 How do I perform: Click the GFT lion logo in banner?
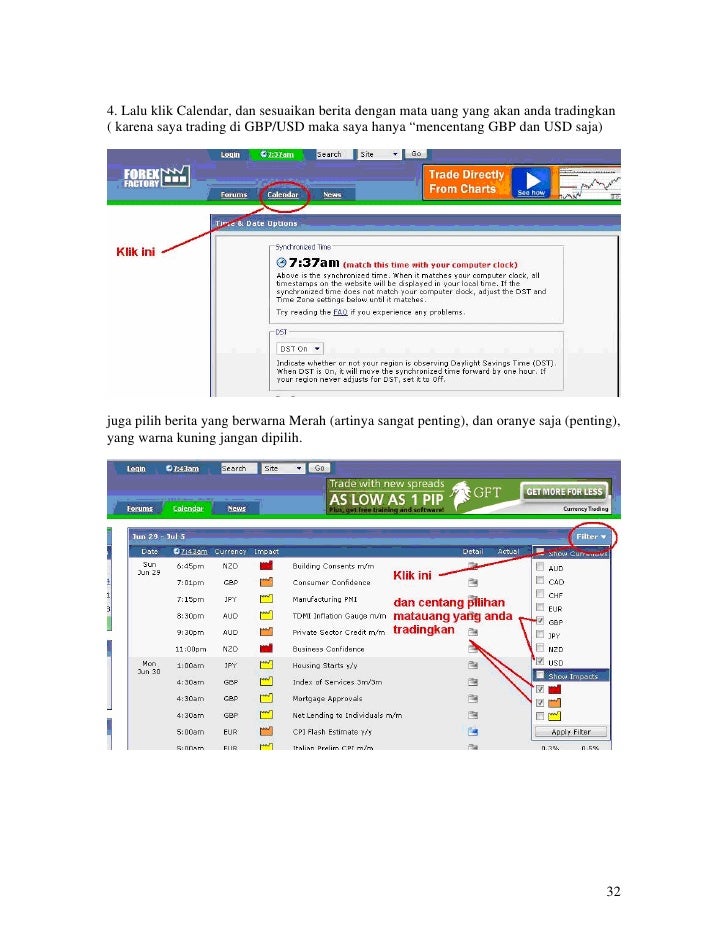pos(461,495)
